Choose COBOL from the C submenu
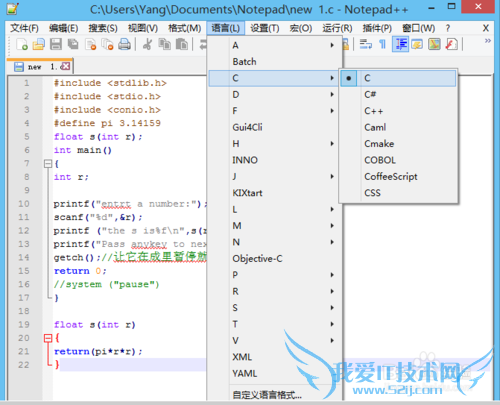Screen dimensions: 500x405 pyautogui.click(x=398, y=160)
